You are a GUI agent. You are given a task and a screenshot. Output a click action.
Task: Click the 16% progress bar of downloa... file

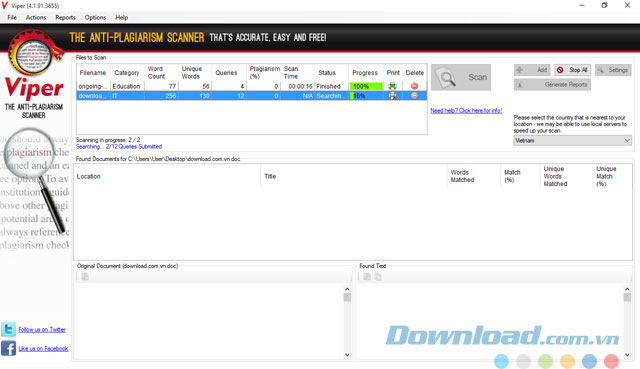[366, 96]
